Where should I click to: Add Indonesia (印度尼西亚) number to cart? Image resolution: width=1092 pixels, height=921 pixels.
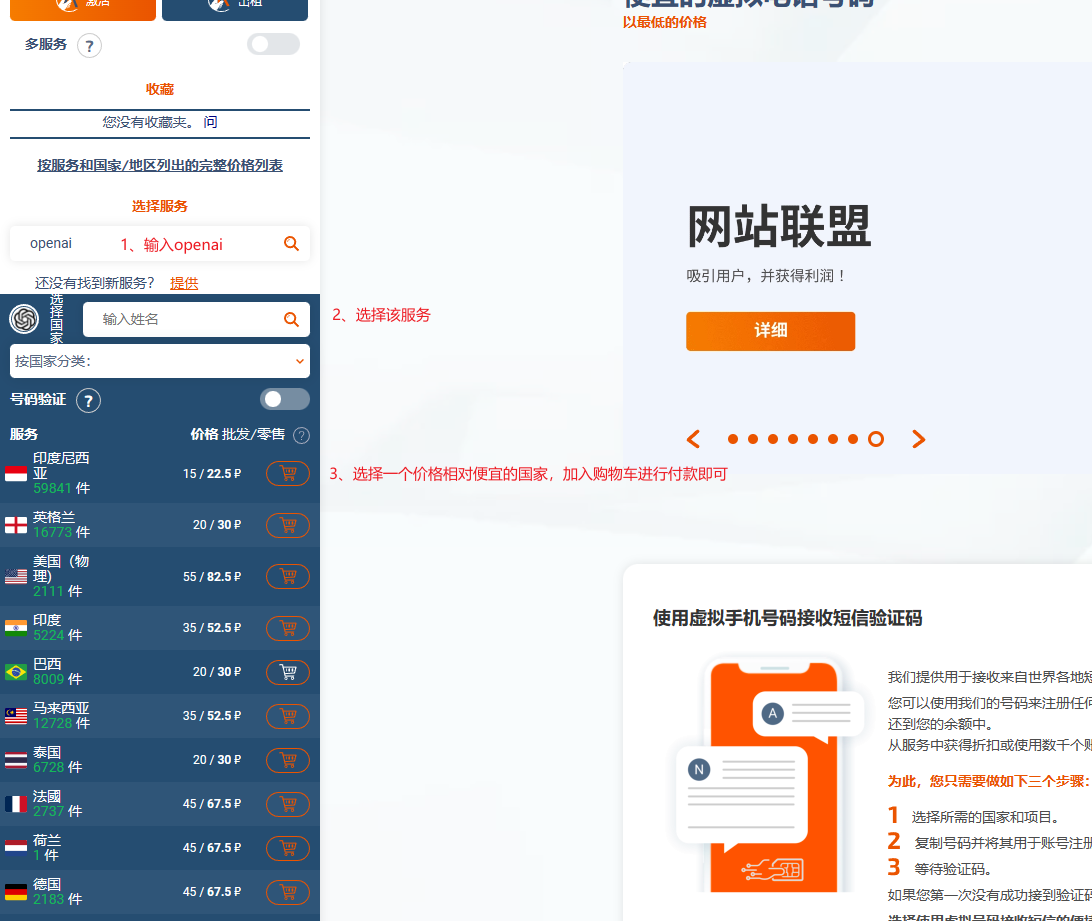click(288, 474)
